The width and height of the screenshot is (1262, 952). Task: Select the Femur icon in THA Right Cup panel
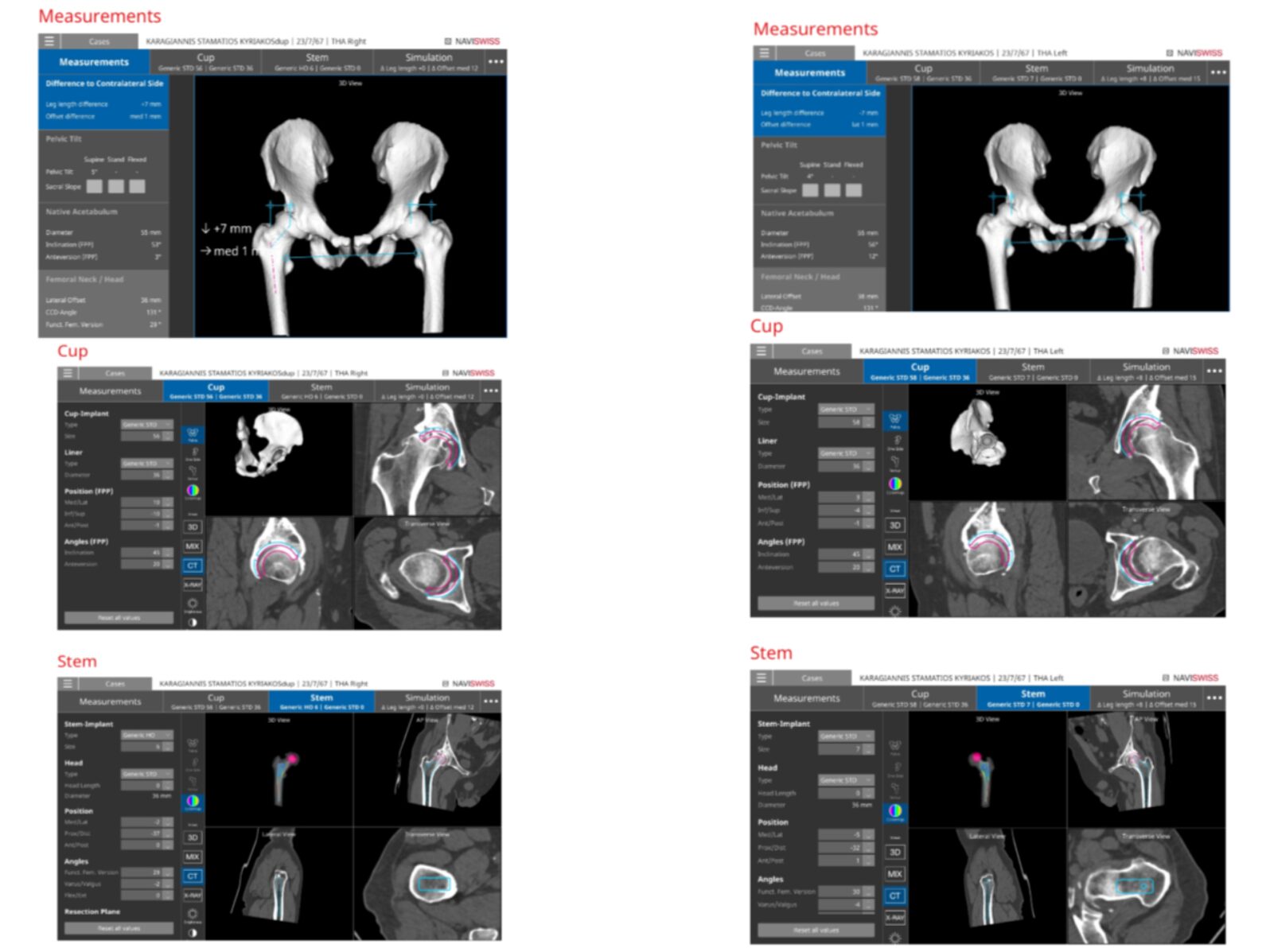click(193, 472)
